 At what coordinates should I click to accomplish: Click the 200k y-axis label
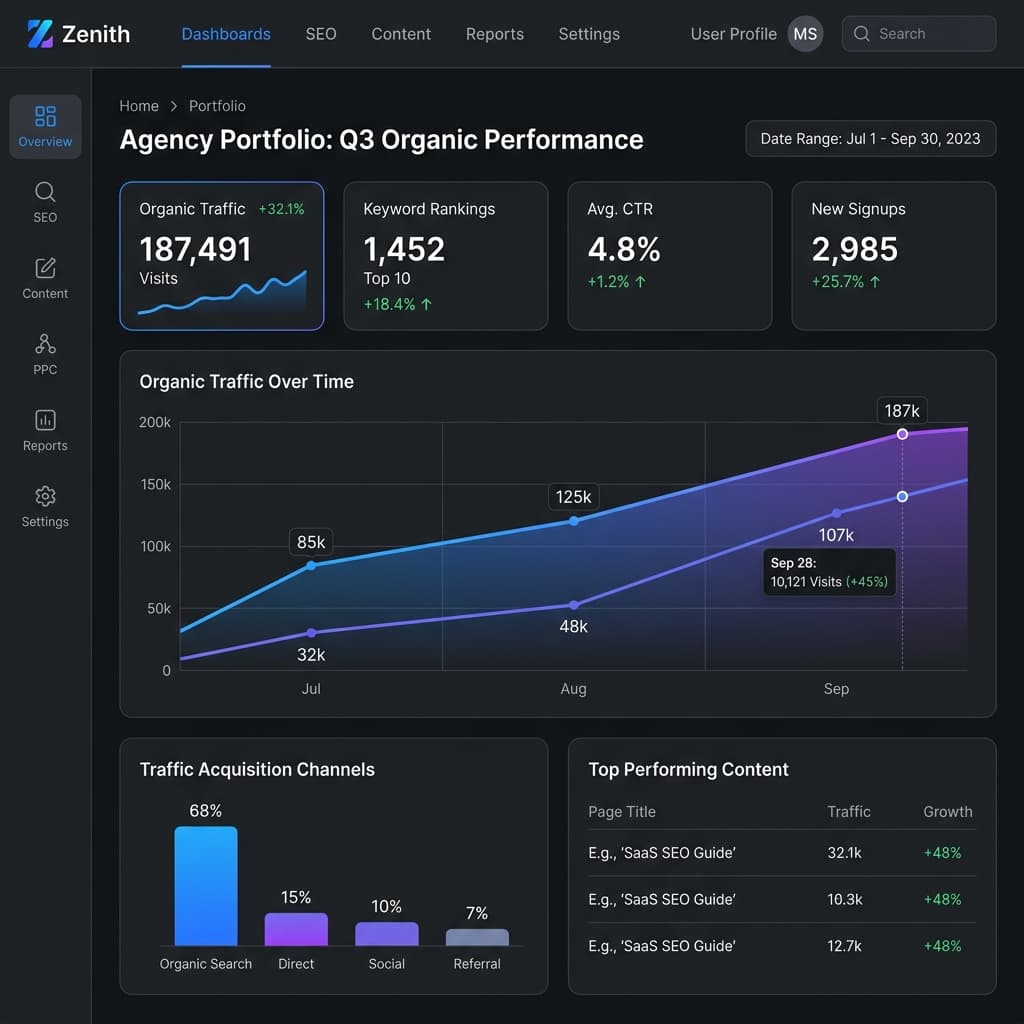(x=155, y=422)
